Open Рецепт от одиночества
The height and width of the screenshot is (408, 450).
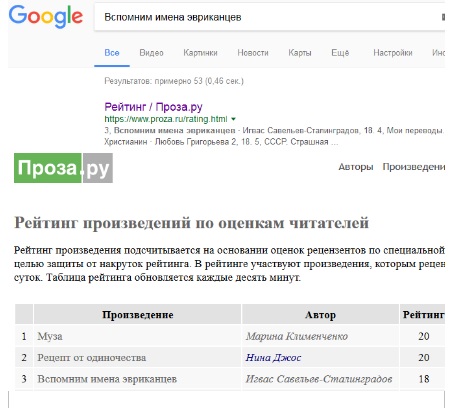92,358
